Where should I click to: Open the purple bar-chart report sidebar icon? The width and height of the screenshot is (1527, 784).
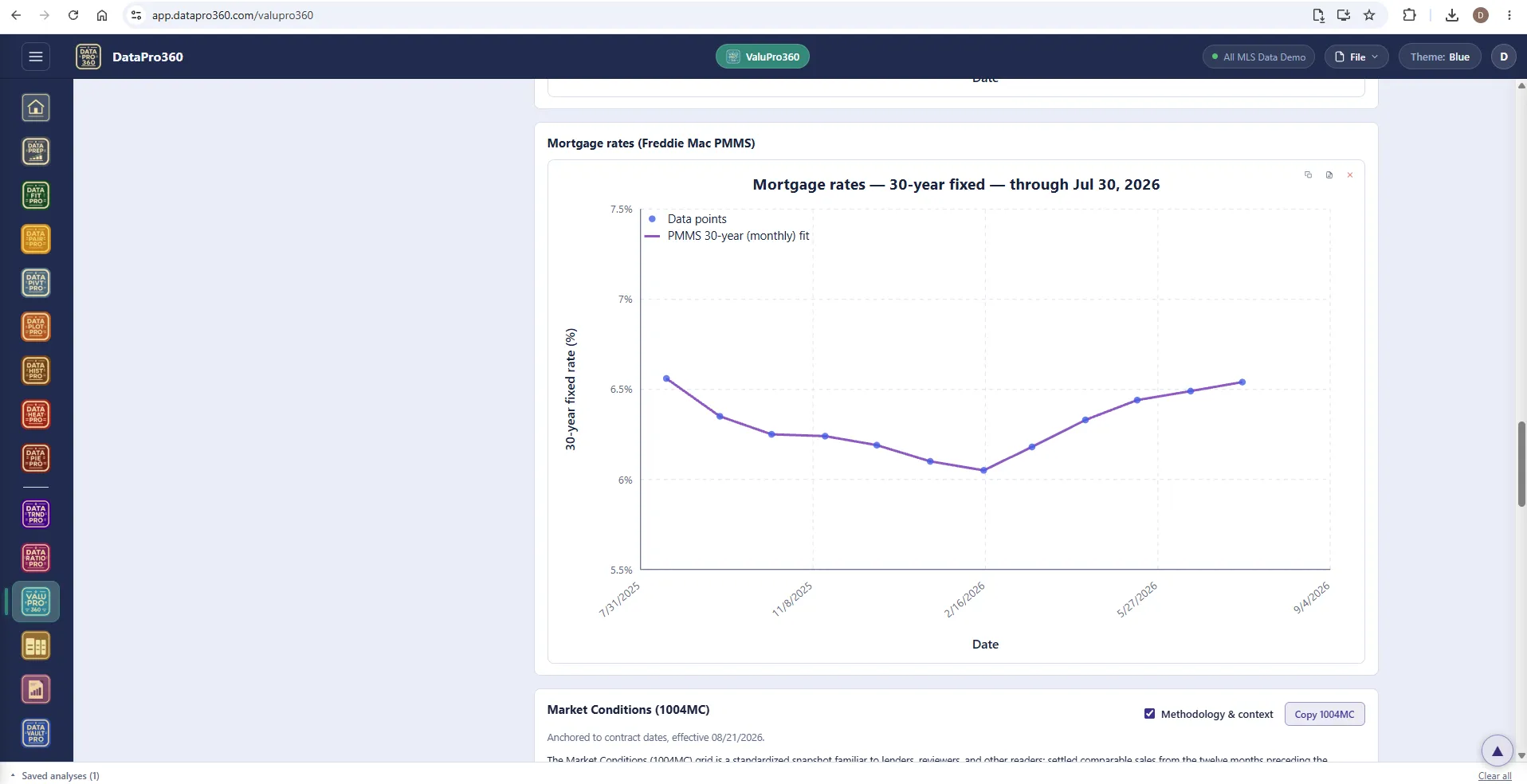coord(36,690)
